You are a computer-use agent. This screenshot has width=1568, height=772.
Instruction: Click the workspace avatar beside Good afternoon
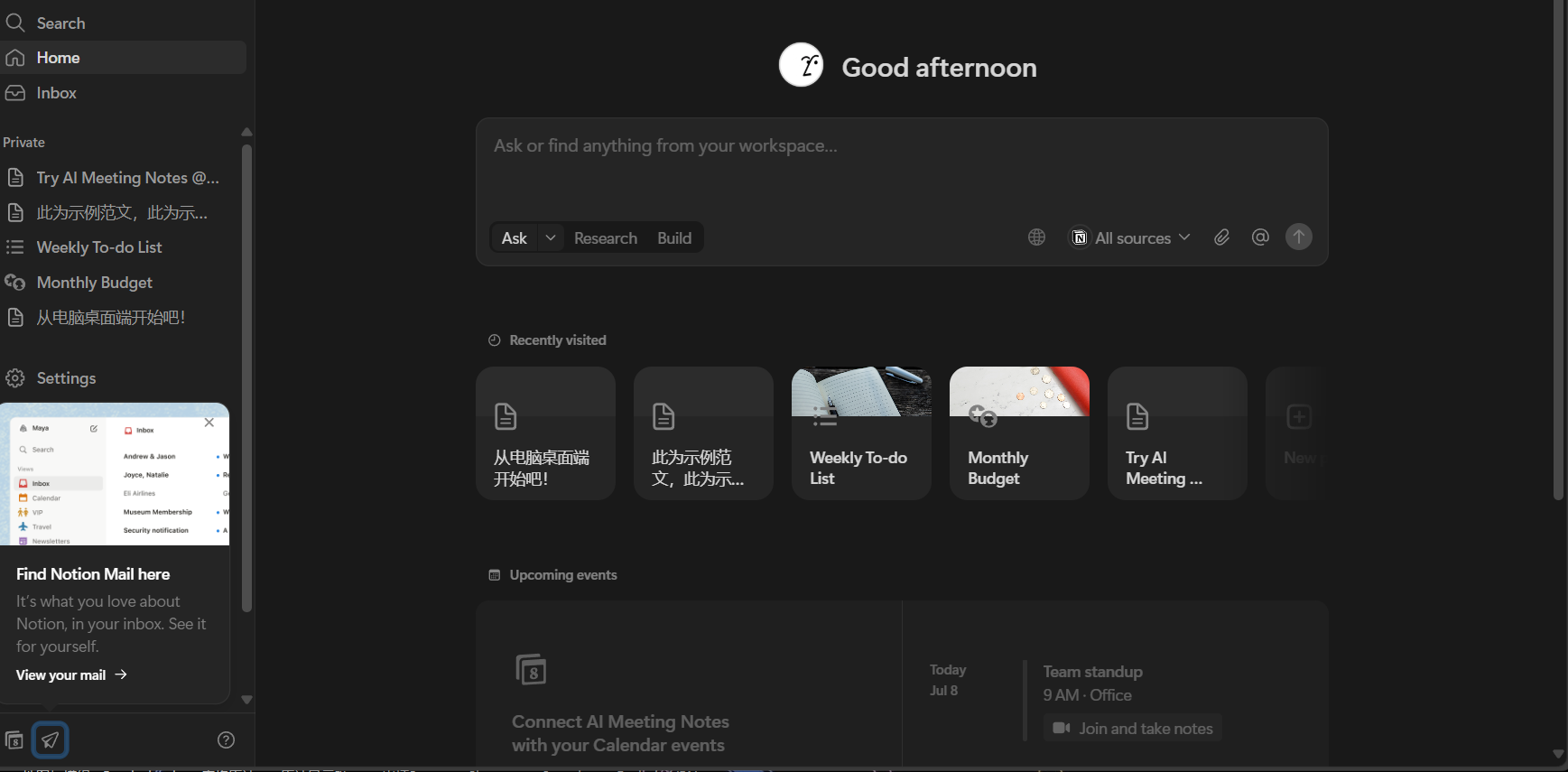tap(802, 65)
